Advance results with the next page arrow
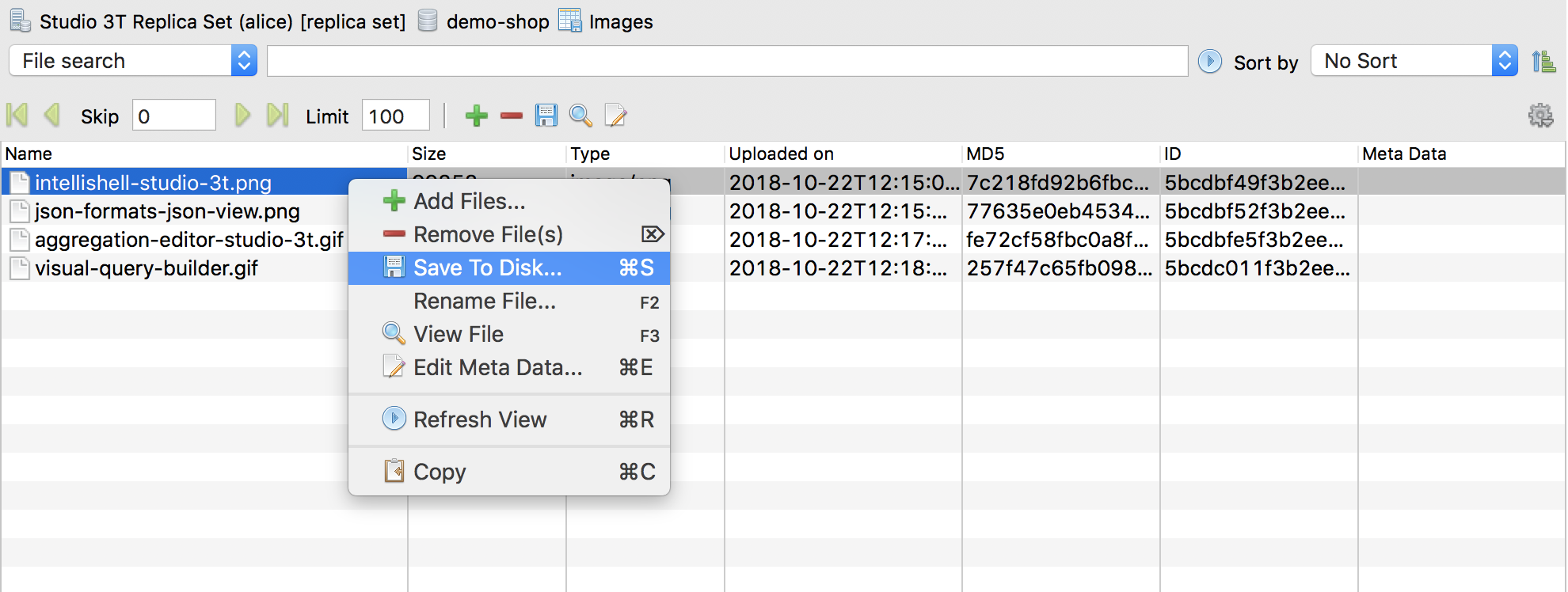 (x=242, y=116)
